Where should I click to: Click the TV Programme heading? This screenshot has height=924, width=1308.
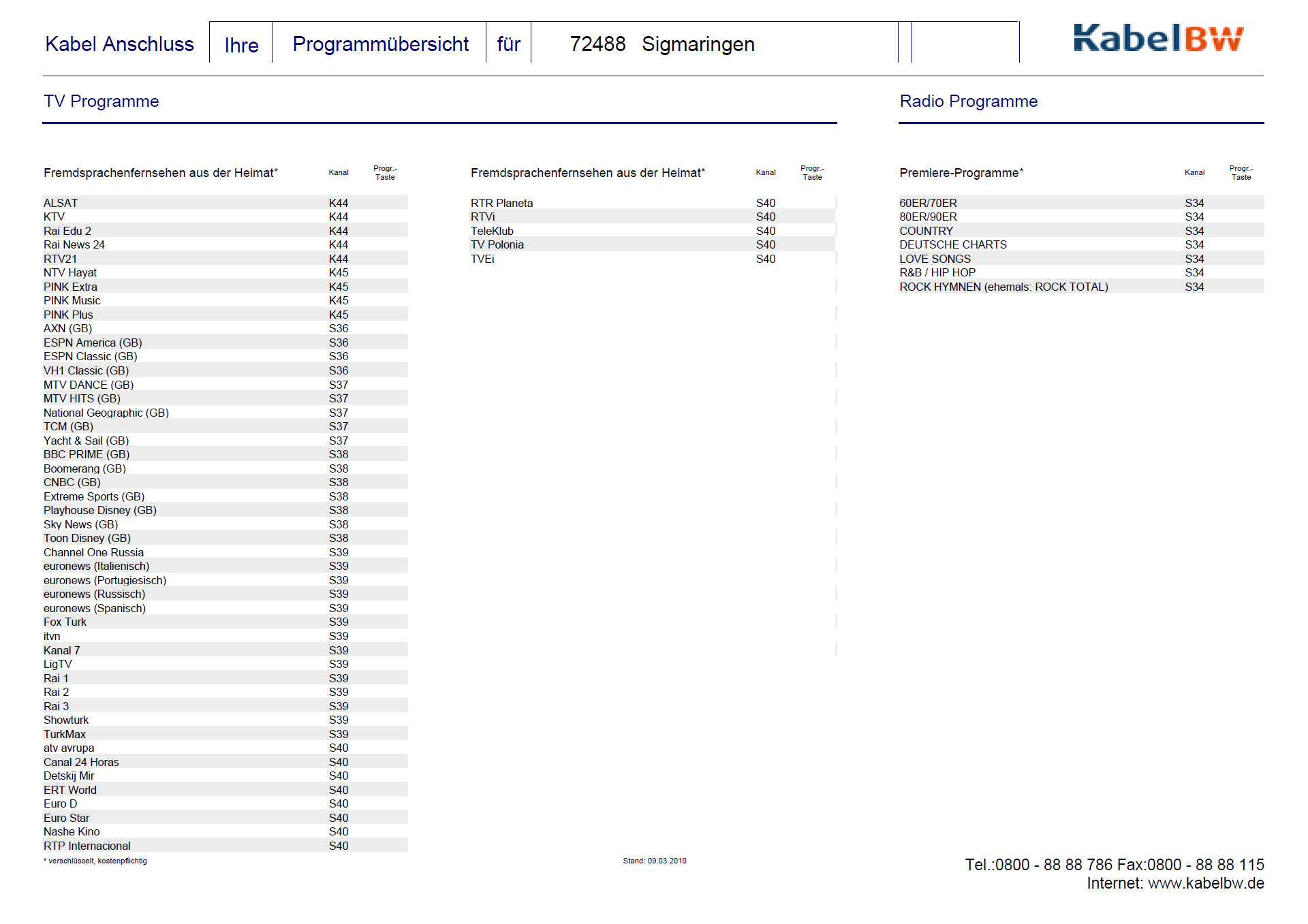click(101, 101)
